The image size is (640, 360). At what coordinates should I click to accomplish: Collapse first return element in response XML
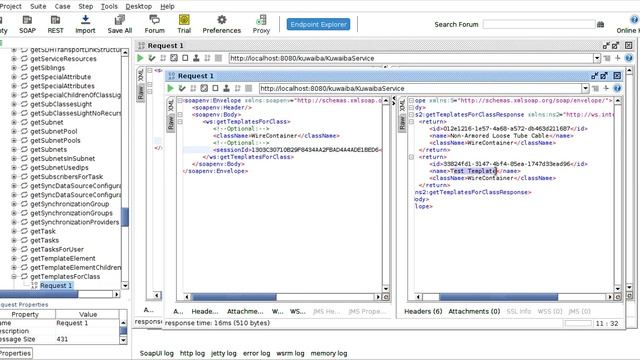point(411,122)
